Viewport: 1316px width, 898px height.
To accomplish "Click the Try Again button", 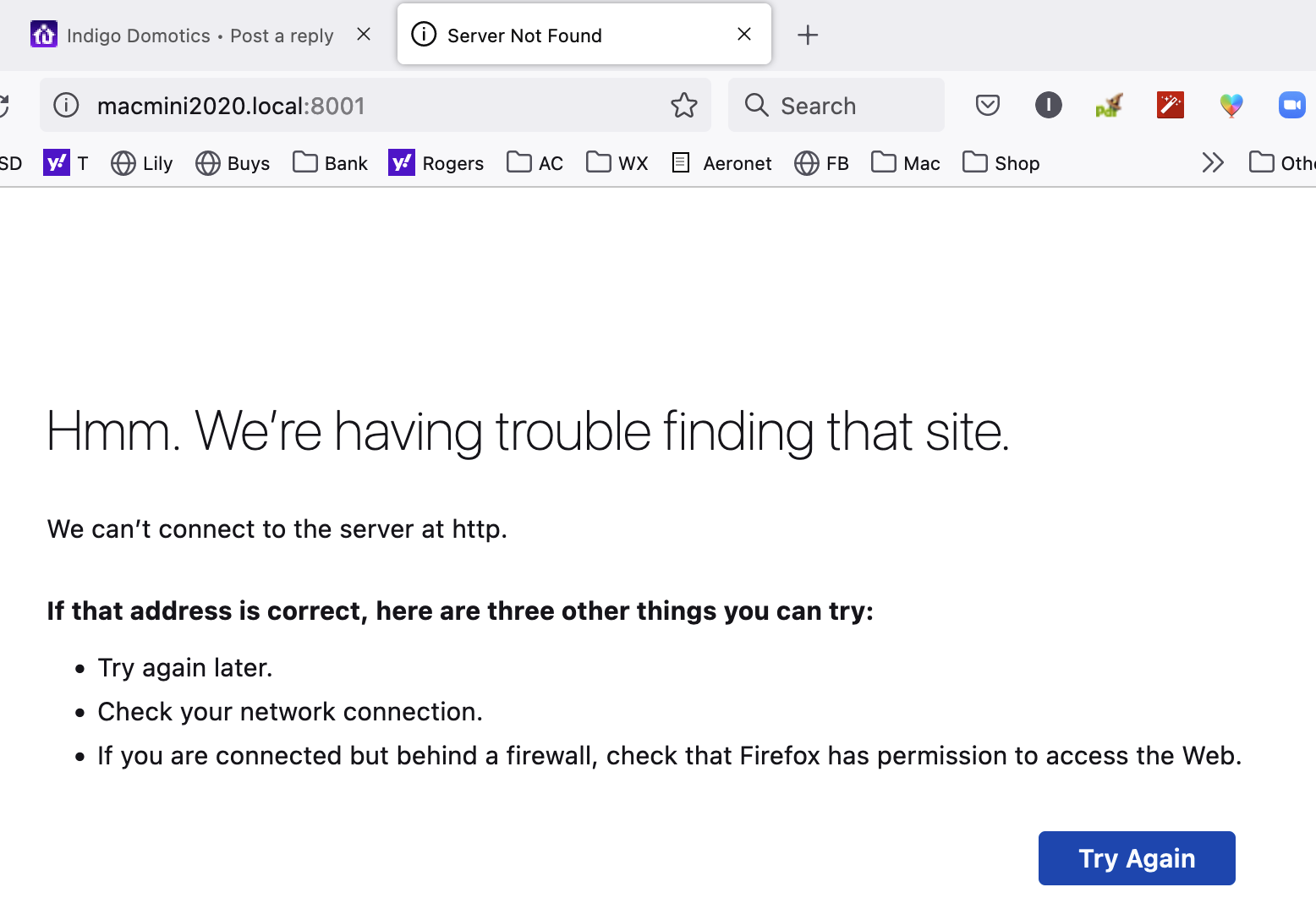I will (x=1137, y=858).
